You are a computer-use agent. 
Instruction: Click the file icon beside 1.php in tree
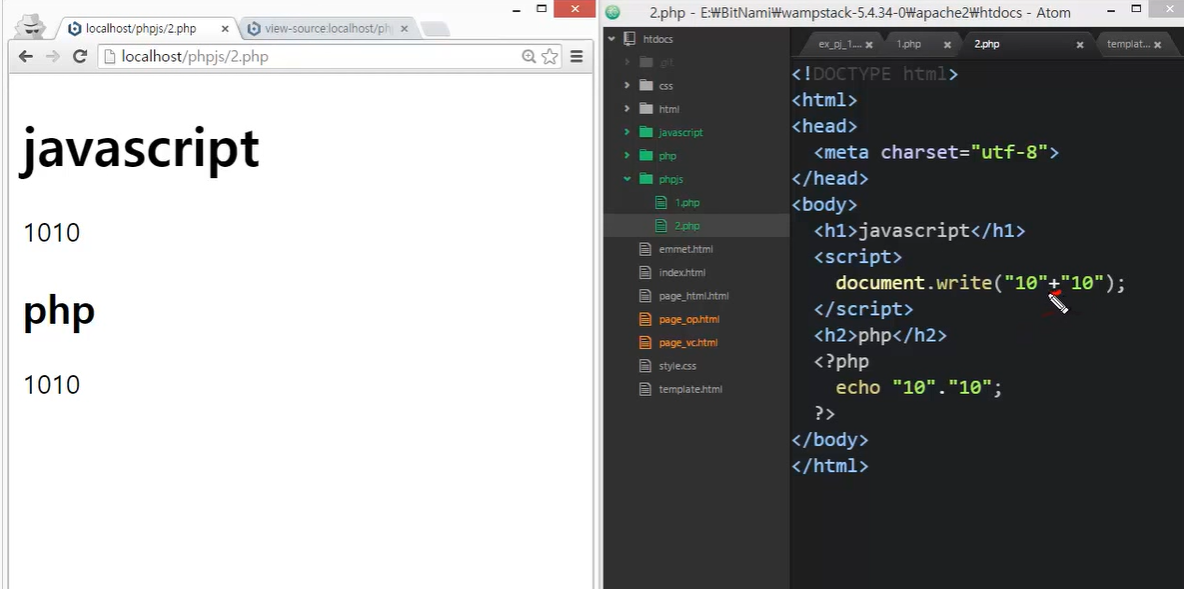point(661,202)
